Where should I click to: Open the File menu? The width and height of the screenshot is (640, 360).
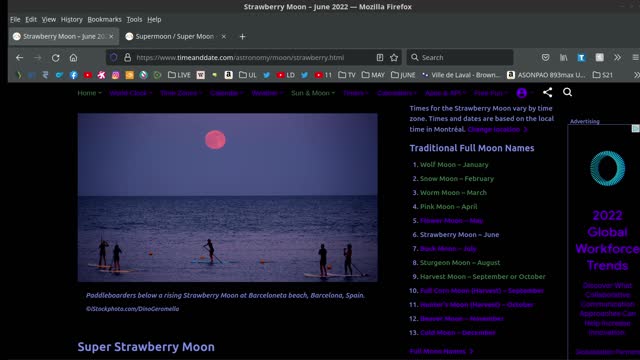(x=15, y=20)
